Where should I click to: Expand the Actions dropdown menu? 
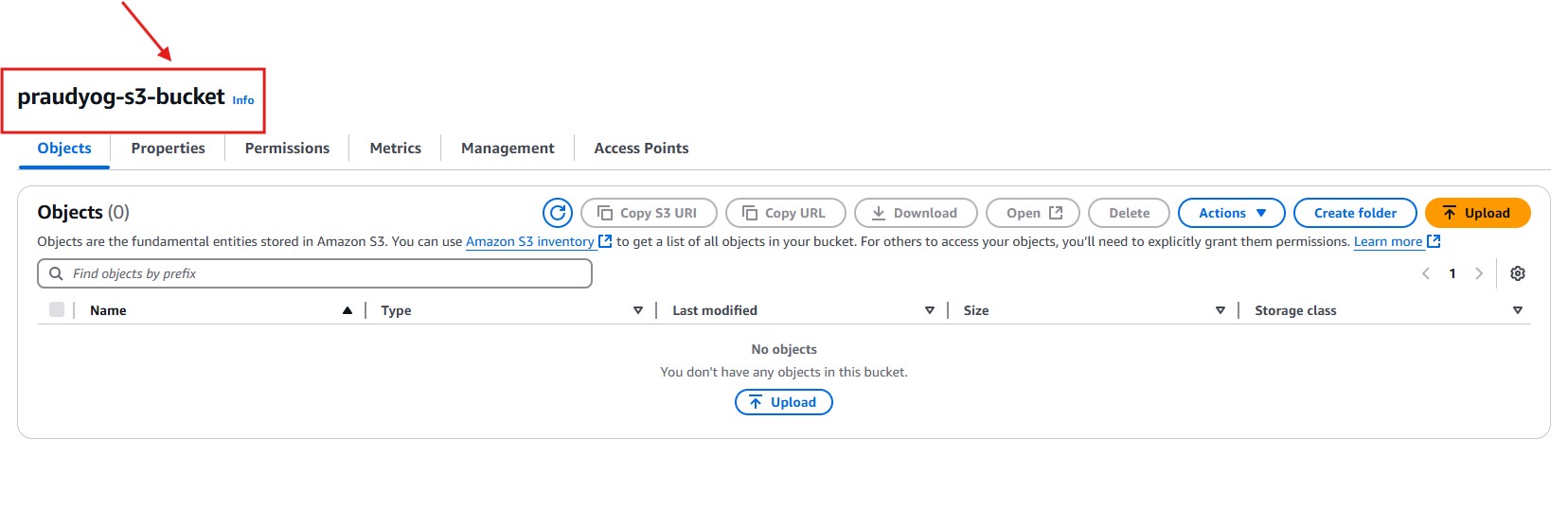point(1231,213)
